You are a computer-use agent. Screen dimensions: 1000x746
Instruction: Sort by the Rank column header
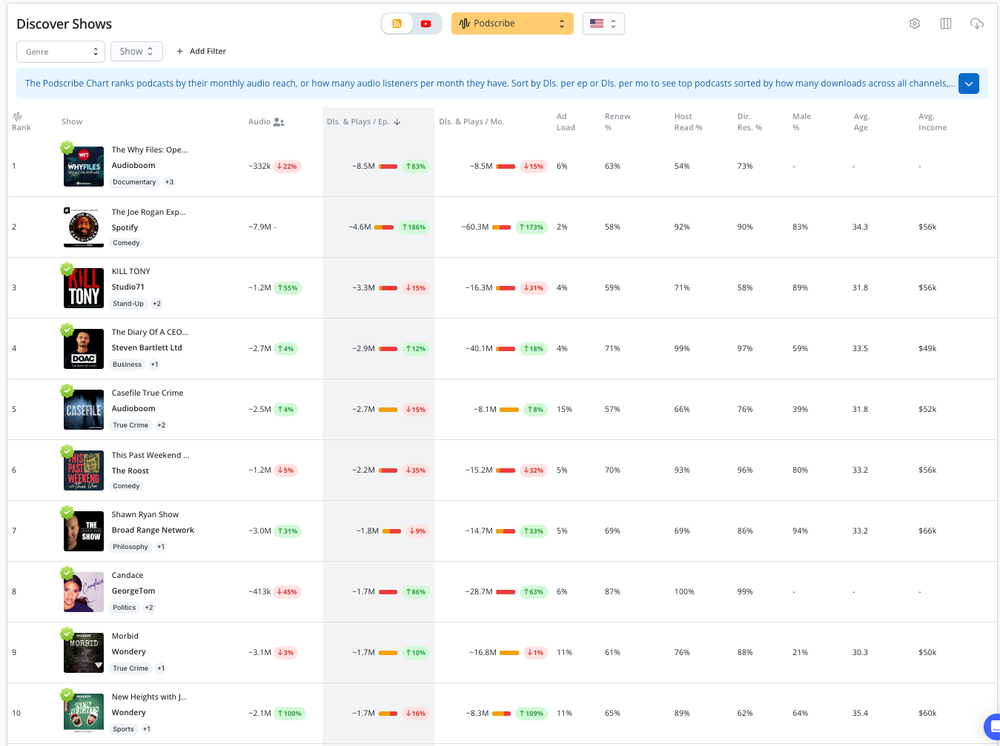click(x=21, y=122)
